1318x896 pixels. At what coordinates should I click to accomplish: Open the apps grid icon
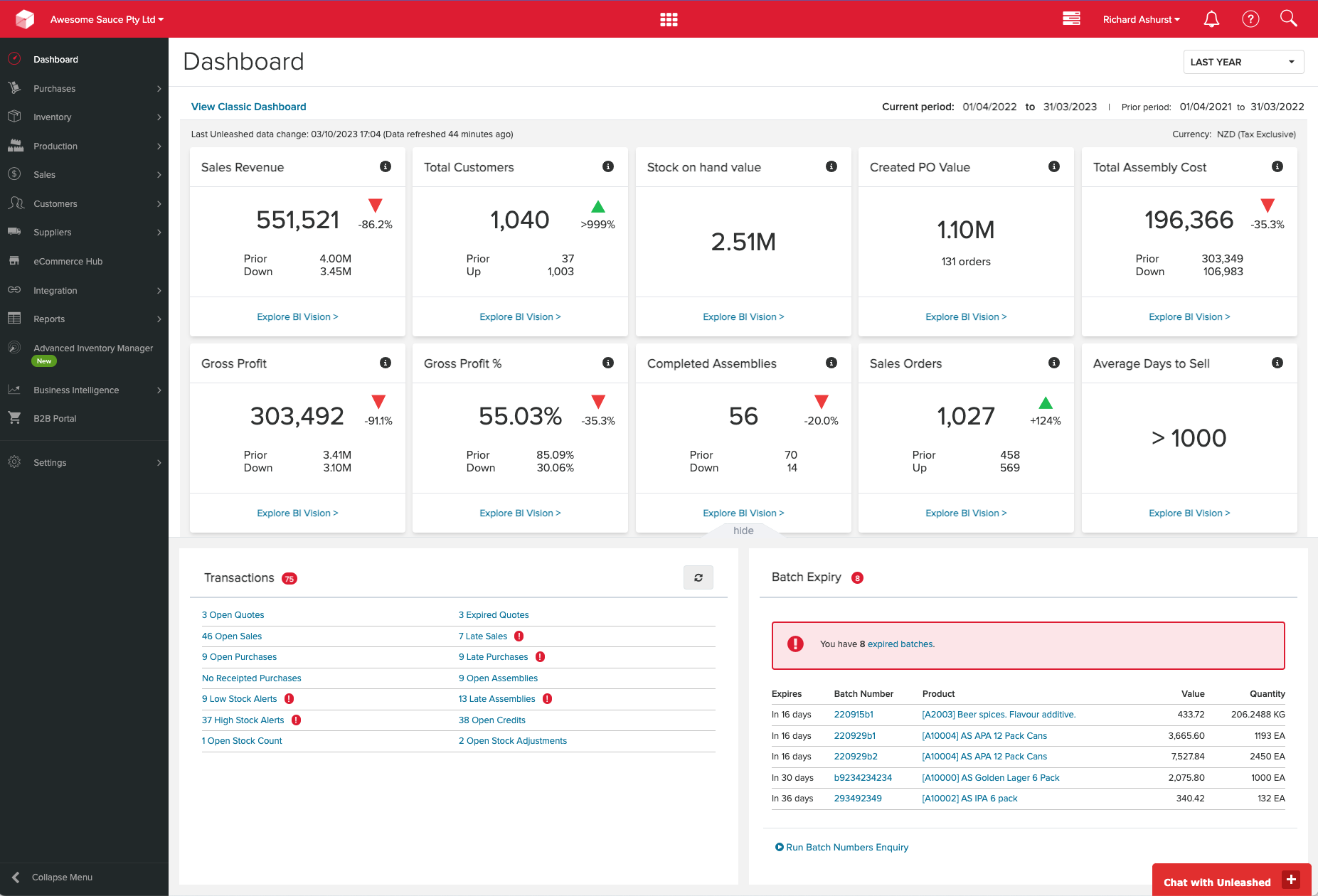pos(669,19)
